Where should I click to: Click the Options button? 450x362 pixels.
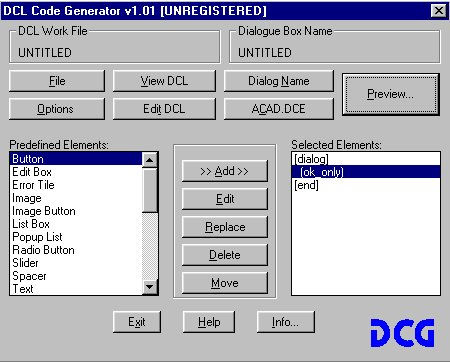[57, 109]
